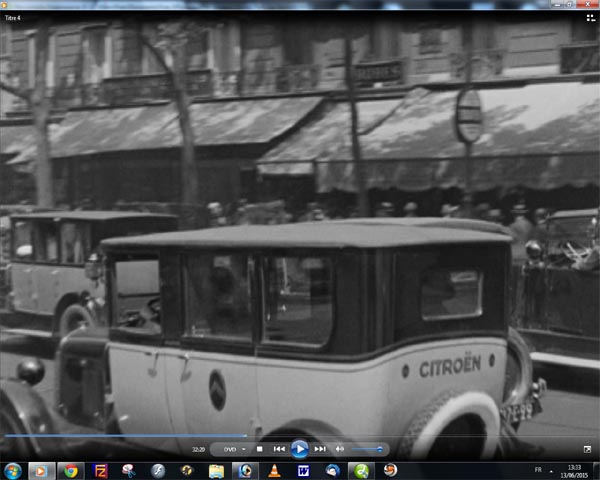
Task: Switch to Library view icon
Action: click(590, 18)
